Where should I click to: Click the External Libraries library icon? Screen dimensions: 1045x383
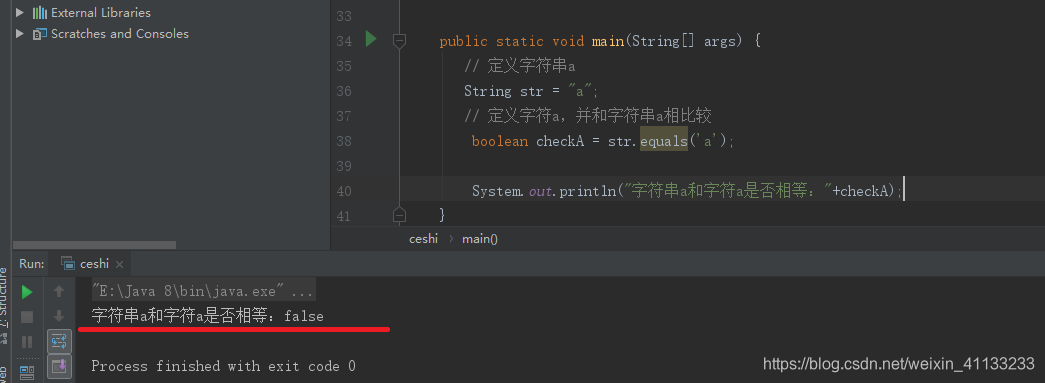tap(39, 13)
